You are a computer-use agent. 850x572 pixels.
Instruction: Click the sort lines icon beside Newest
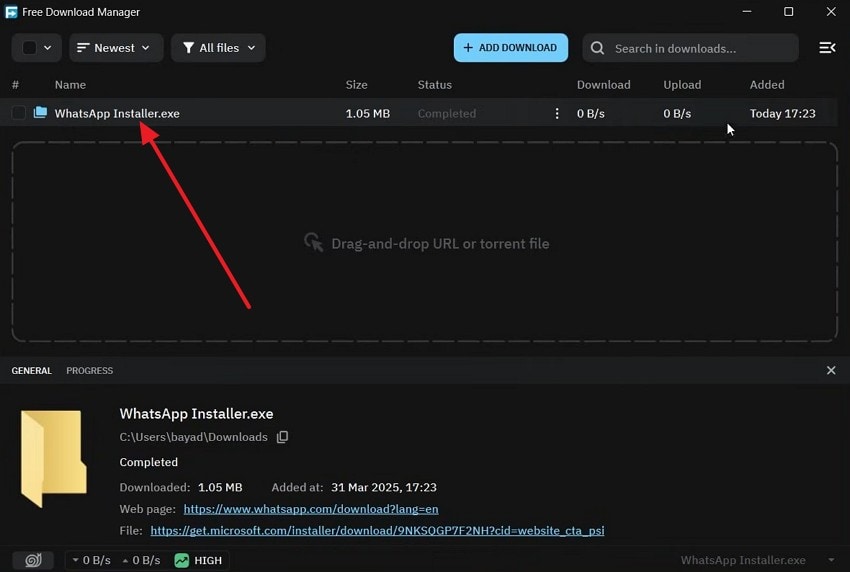[83, 48]
